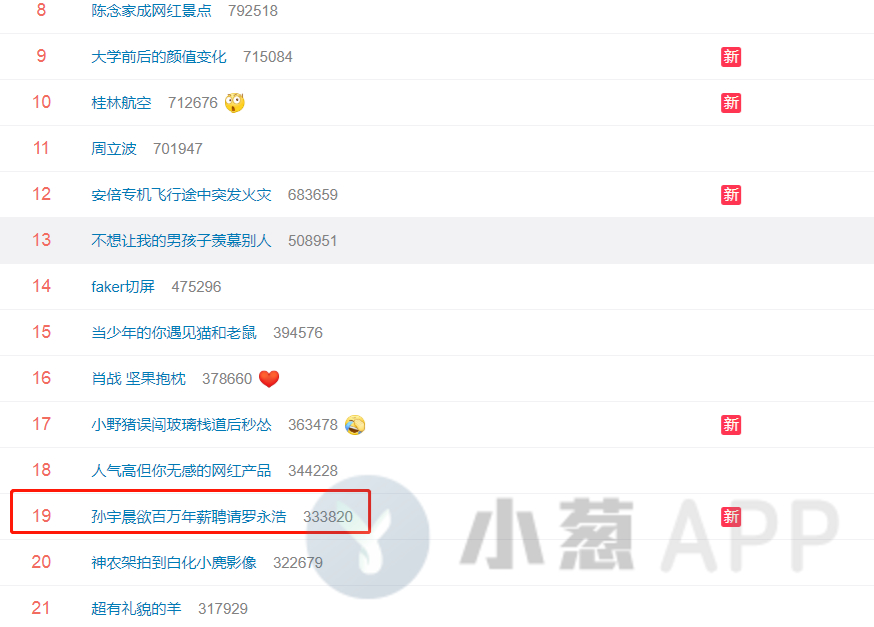Click the 新 badge beside 小野猪误闯玻璃栈道后秒怂
This screenshot has width=874, height=627.
(x=731, y=425)
